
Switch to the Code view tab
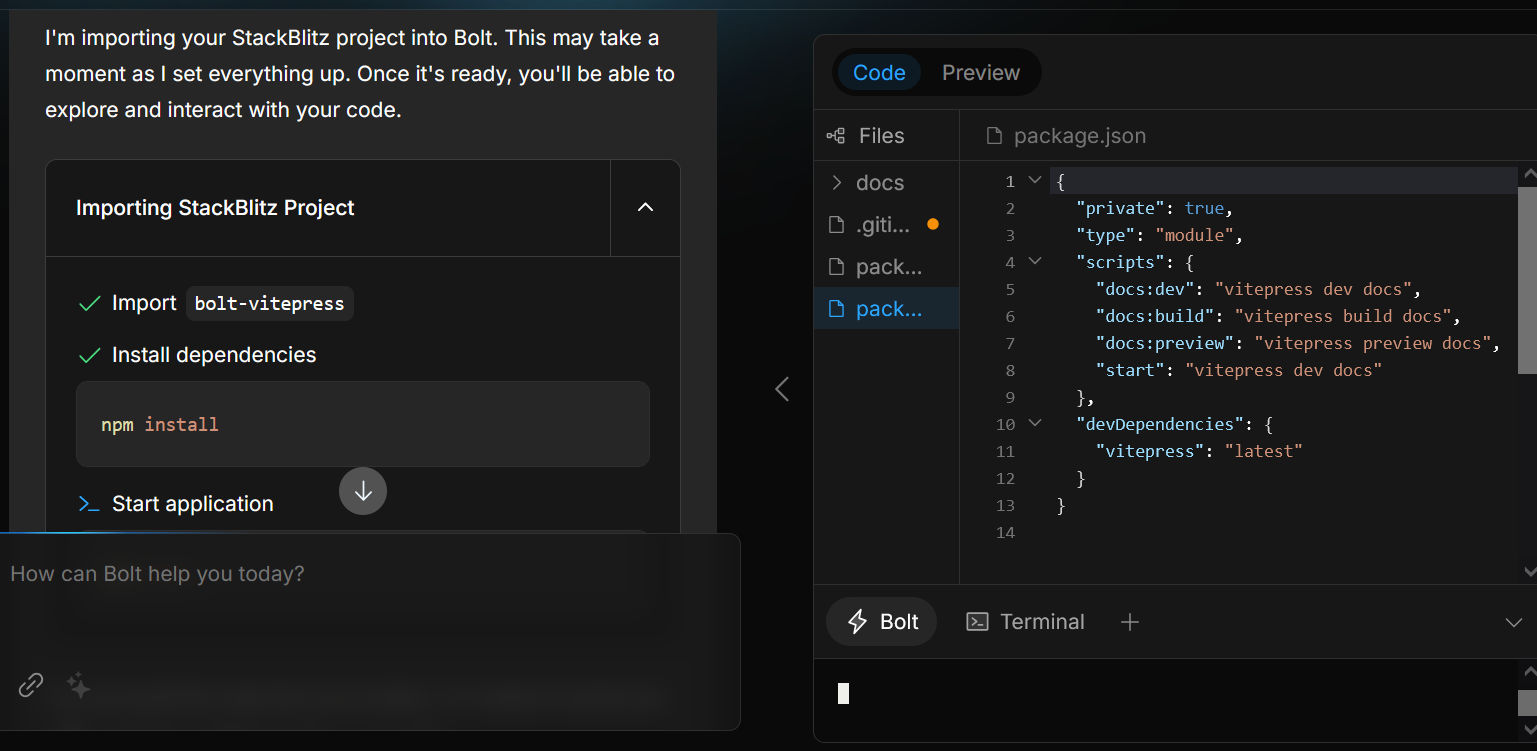[x=879, y=73]
